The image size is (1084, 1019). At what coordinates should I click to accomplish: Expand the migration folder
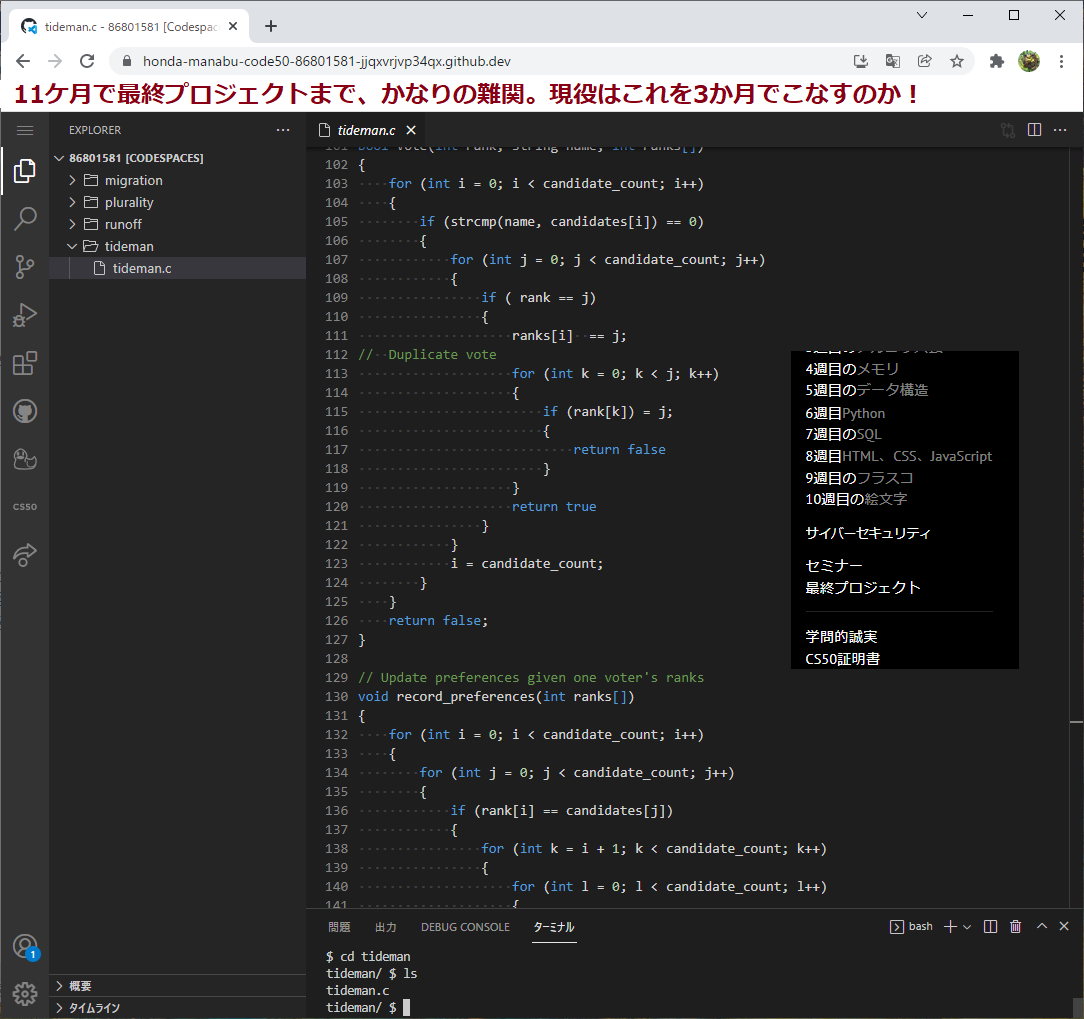click(x=133, y=180)
